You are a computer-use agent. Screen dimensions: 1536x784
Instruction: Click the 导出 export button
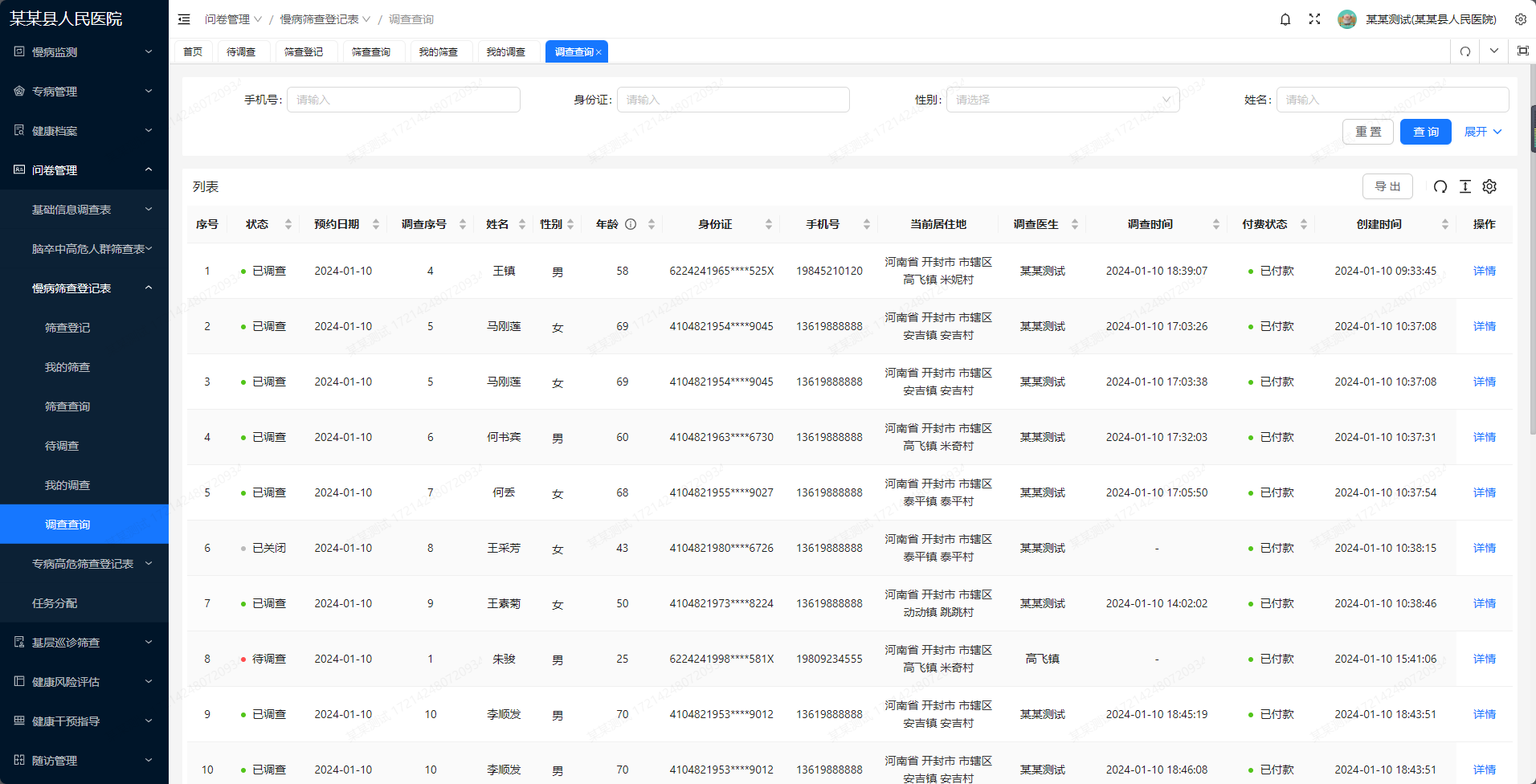point(1388,186)
